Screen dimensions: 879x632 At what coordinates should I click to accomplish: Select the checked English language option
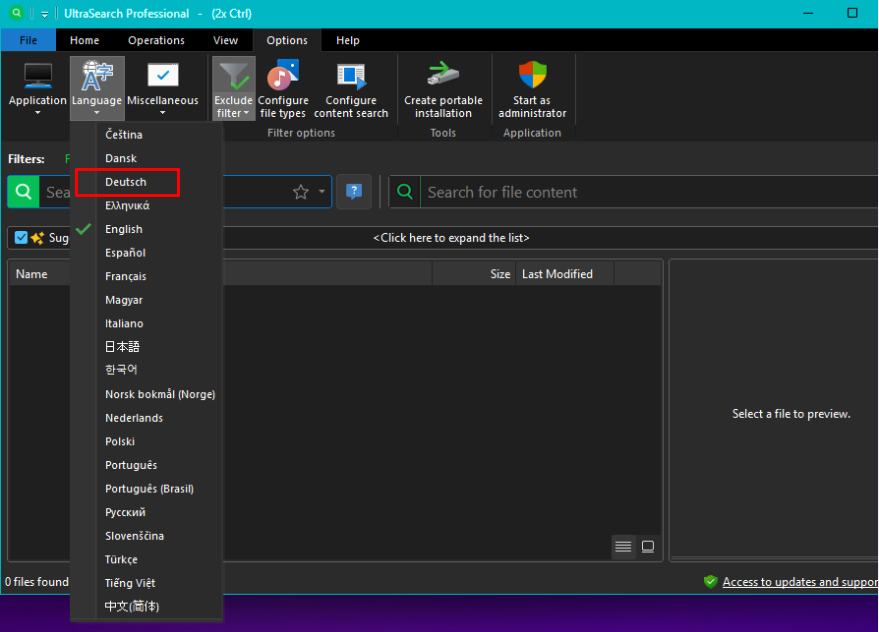click(124, 229)
